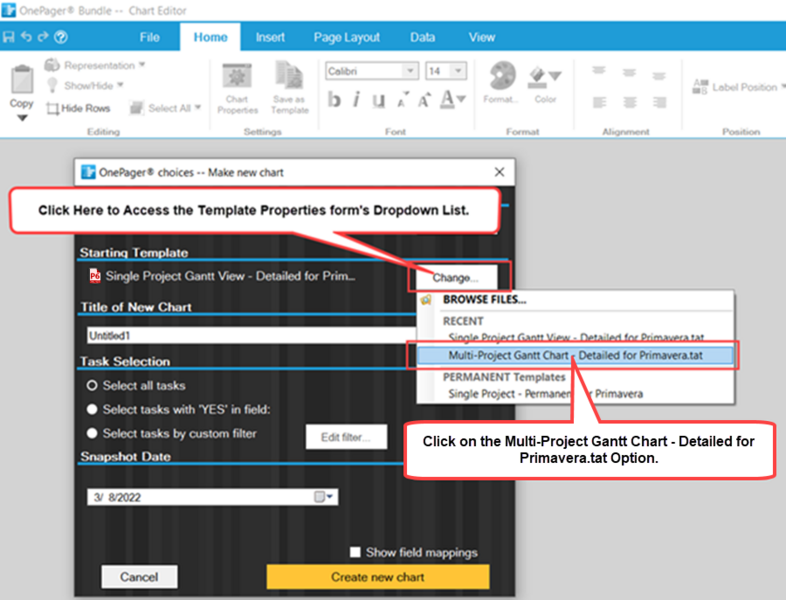Click the P6 template file icon
The height and width of the screenshot is (600, 786).
[95, 276]
